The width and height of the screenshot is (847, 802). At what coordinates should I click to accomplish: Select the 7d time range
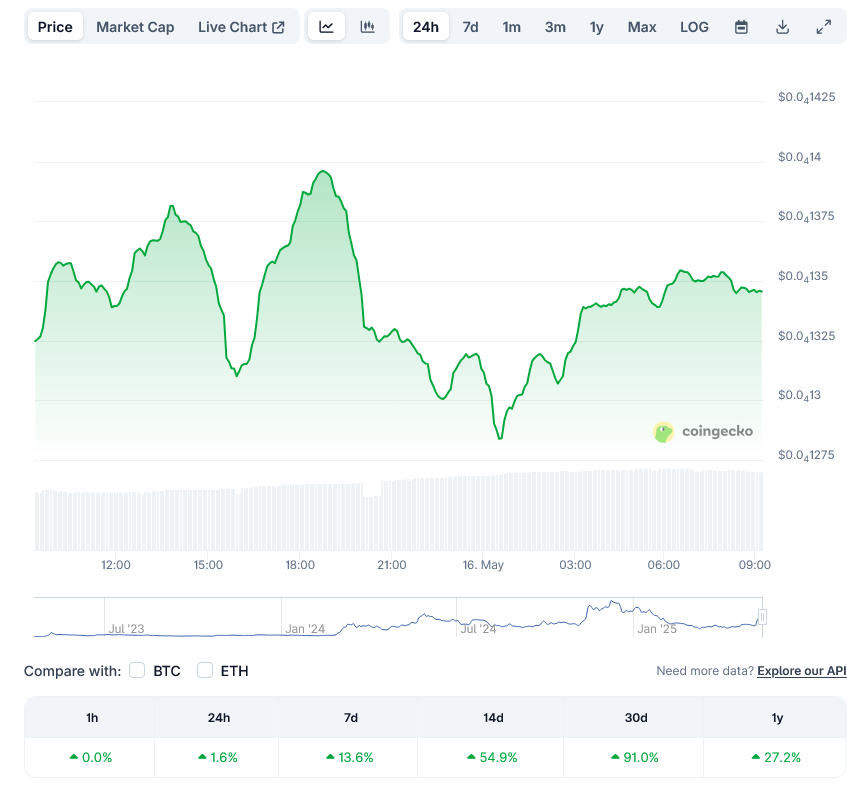click(x=470, y=27)
